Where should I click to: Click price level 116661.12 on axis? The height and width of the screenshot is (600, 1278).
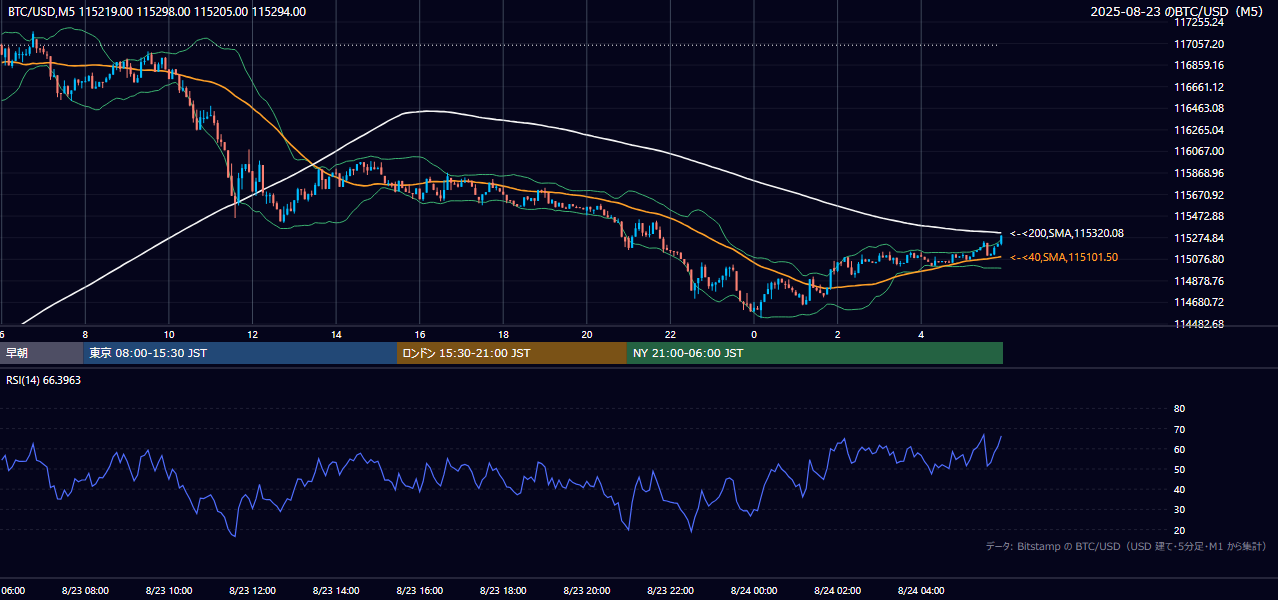coord(1198,87)
